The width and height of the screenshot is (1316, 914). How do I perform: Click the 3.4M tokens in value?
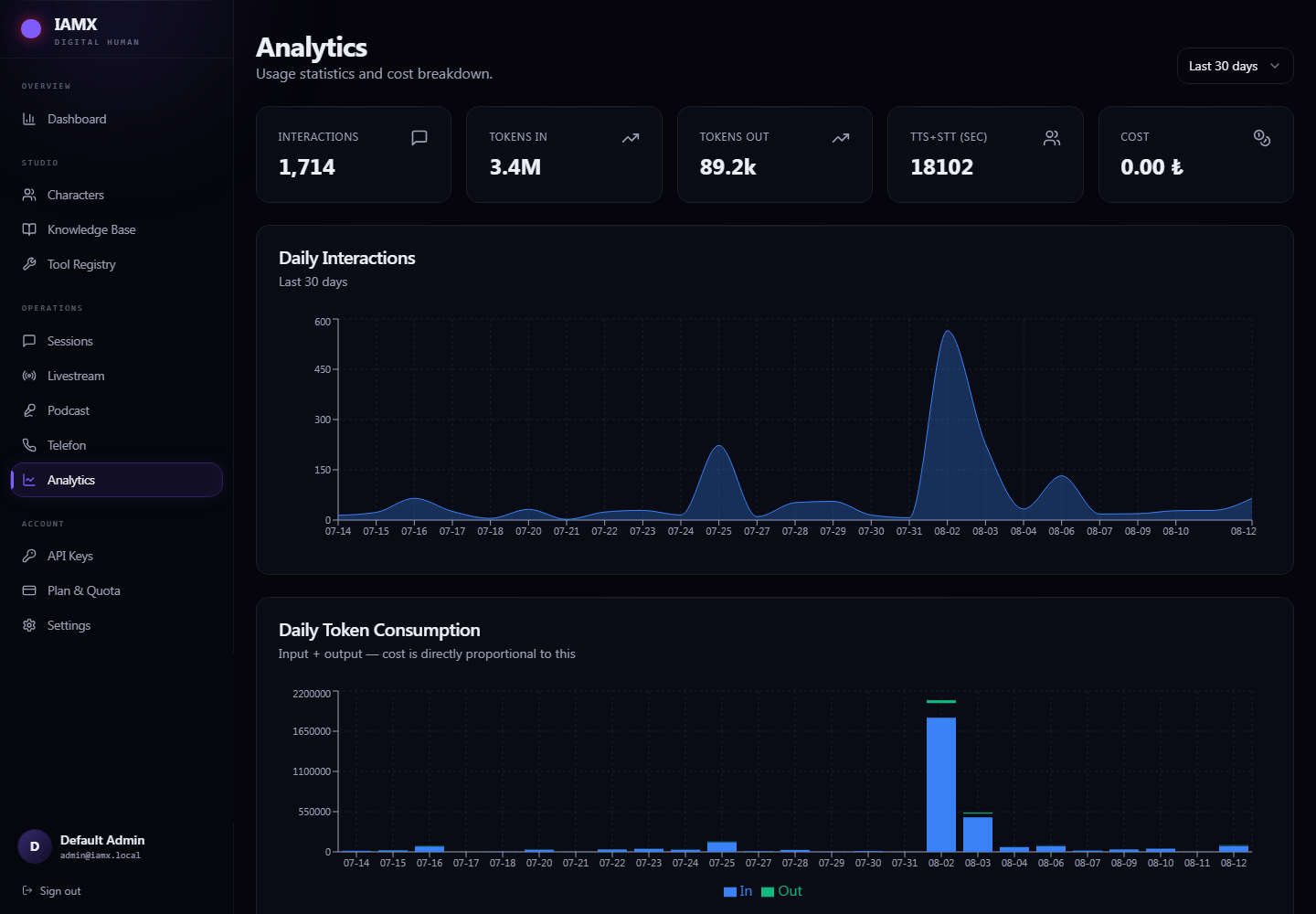pos(515,167)
